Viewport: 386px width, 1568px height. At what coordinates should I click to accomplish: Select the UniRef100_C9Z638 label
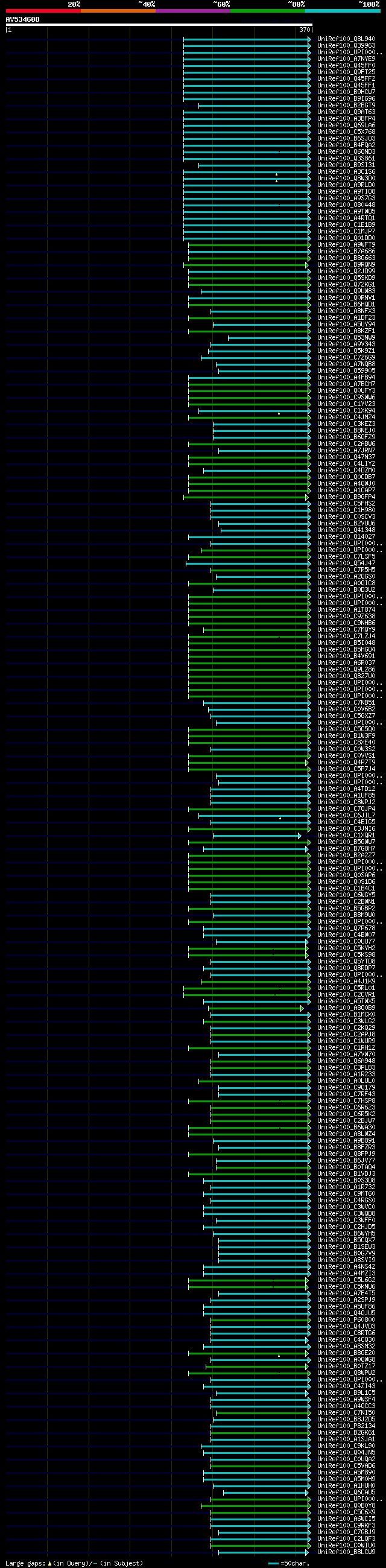(346, 617)
